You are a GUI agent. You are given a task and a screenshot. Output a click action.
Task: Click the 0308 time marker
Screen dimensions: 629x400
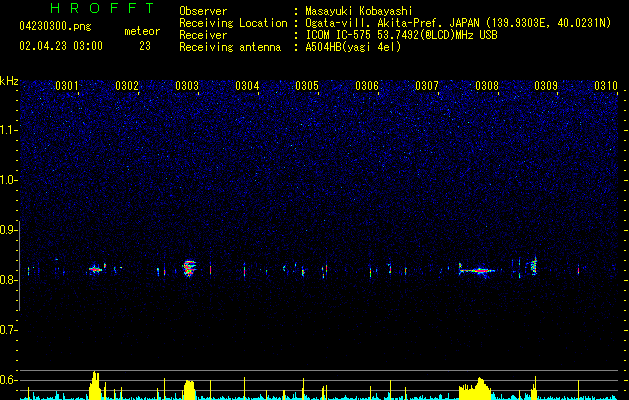coord(487,86)
